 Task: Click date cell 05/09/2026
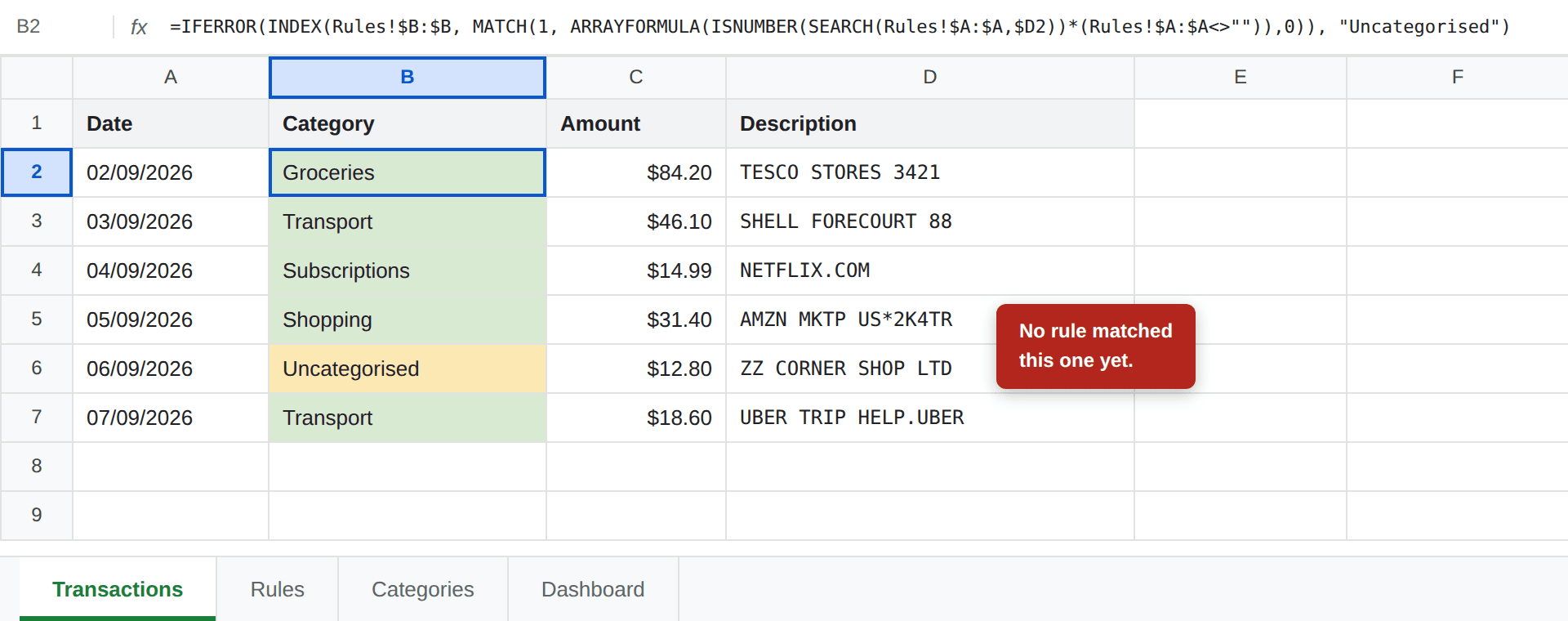[x=171, y=319]
